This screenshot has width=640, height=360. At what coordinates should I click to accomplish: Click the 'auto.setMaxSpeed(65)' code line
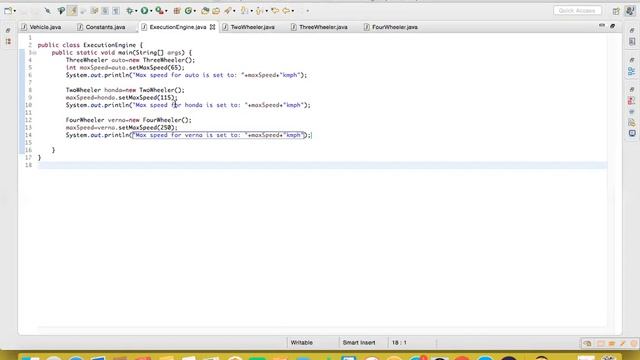pos(125,68)
